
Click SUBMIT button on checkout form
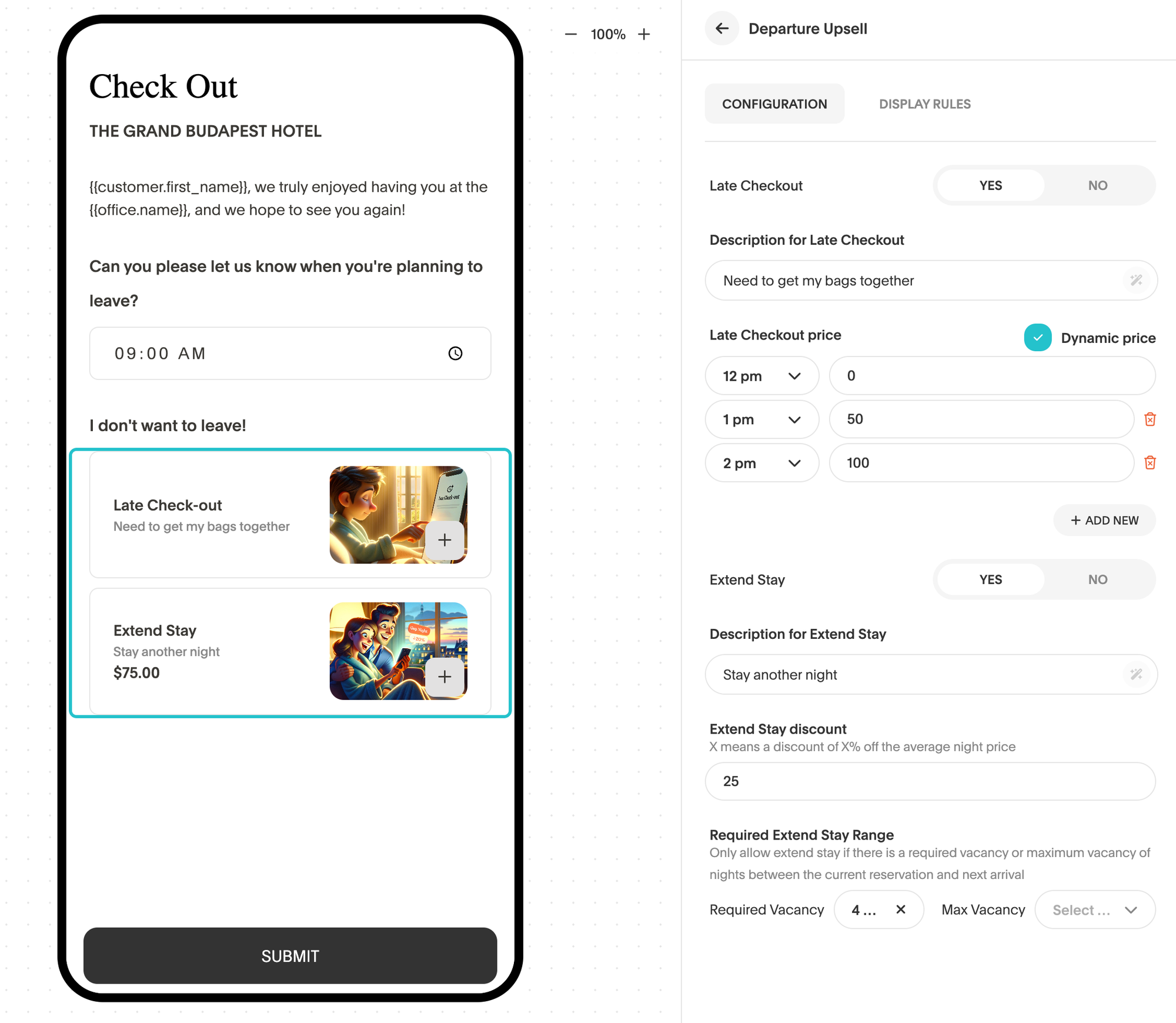coord(290,955)
